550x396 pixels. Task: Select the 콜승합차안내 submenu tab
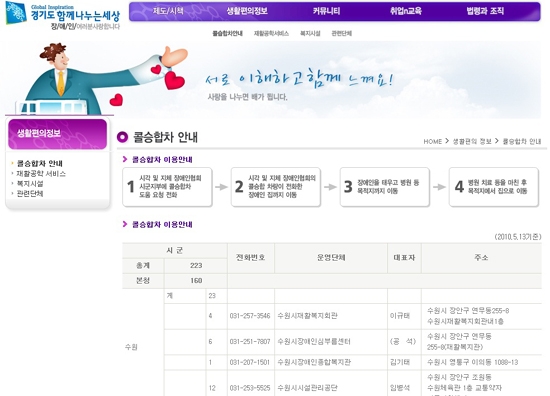coord(227,33)
